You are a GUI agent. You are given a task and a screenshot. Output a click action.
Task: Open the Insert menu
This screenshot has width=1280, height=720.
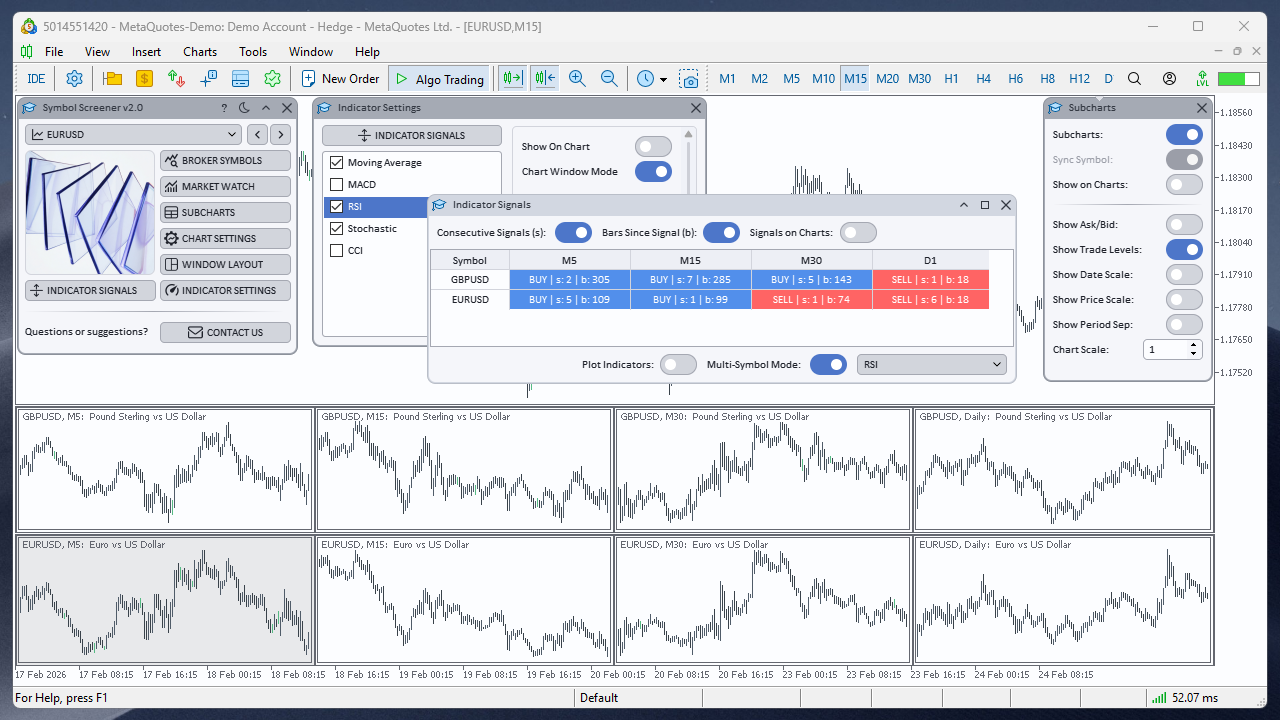point(146,51)
